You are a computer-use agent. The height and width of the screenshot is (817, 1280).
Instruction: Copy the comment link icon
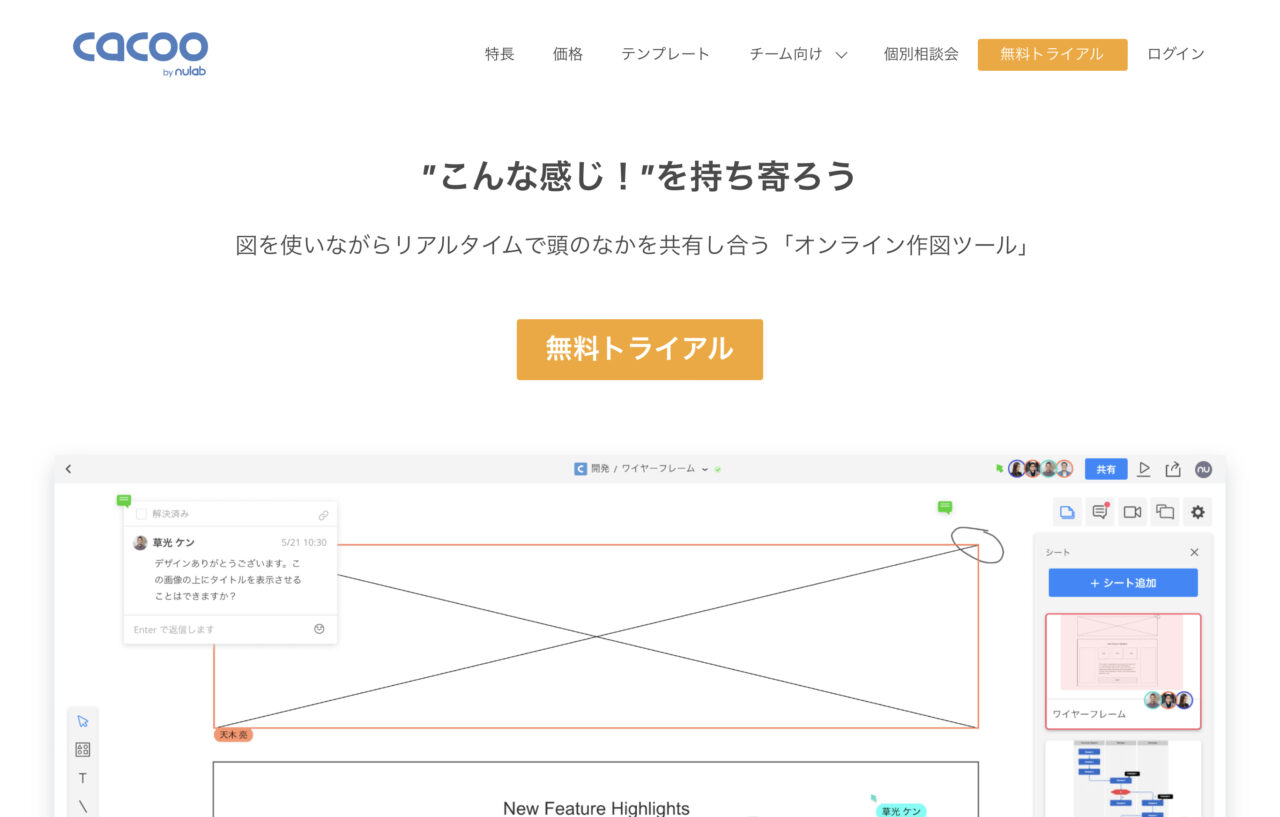[323, 515]
